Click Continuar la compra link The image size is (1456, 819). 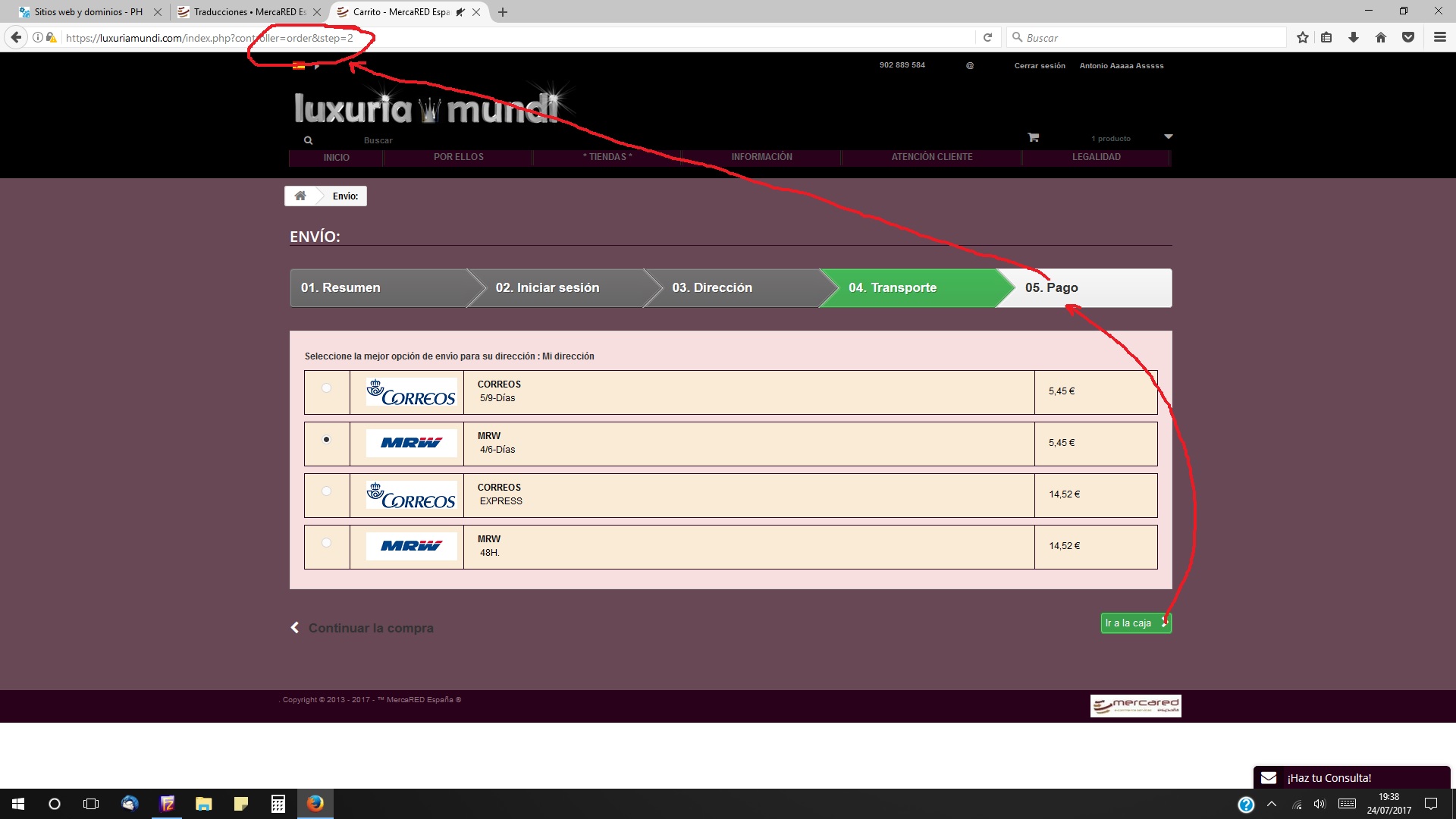tap(370, 628)
